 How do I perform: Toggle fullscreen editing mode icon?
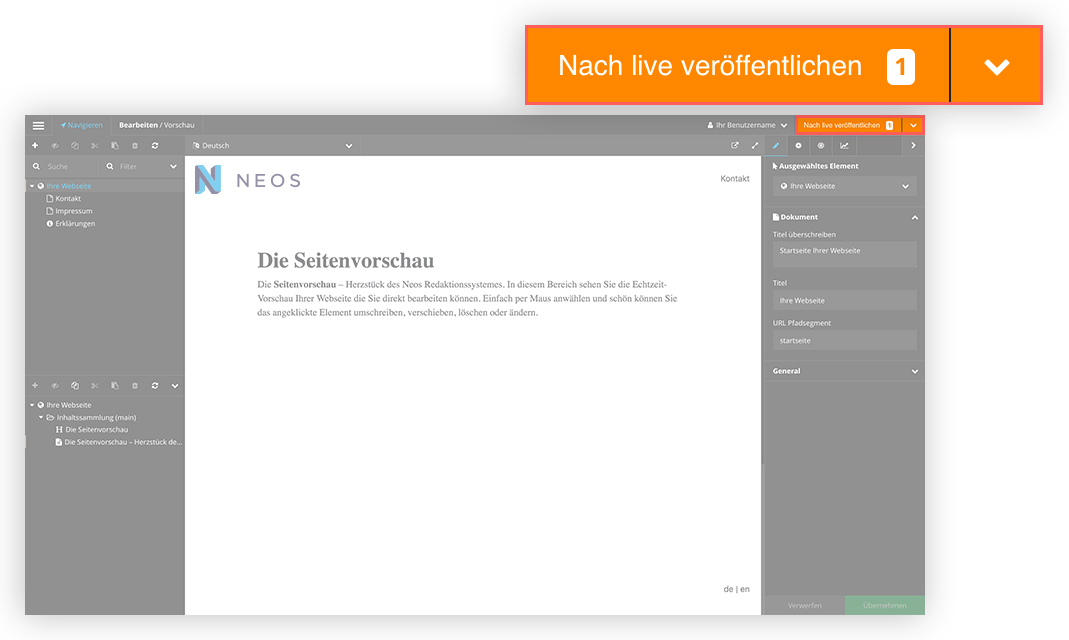(x=755, y=146)
